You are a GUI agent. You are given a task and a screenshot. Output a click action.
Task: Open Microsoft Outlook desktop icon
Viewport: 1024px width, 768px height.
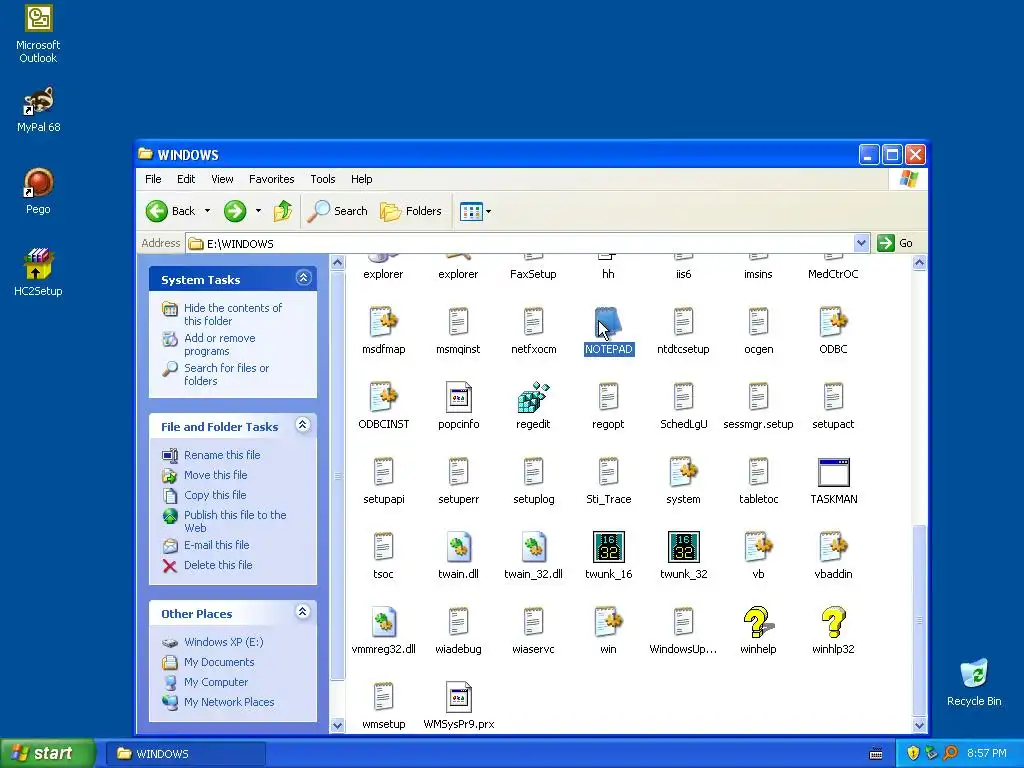38,18
